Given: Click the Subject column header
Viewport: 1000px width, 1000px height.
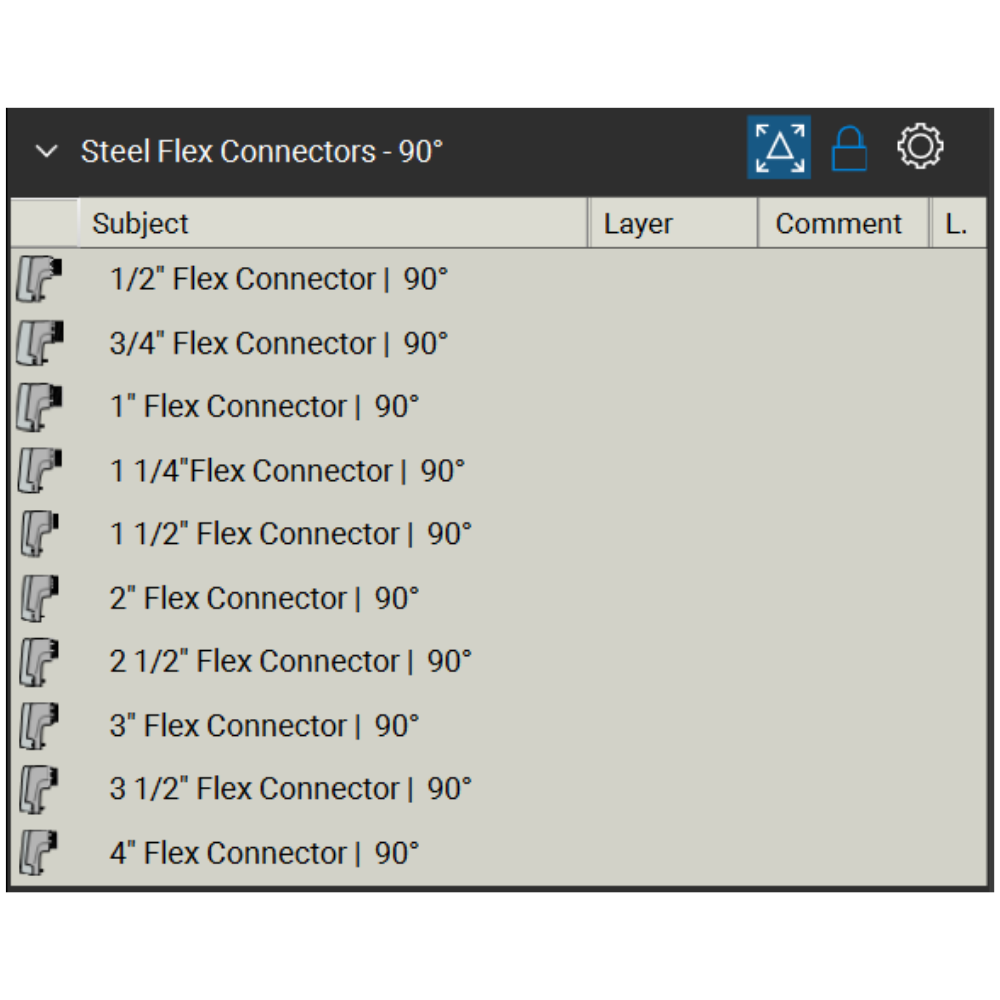Looking at the screenshot, I should (332, 223).
